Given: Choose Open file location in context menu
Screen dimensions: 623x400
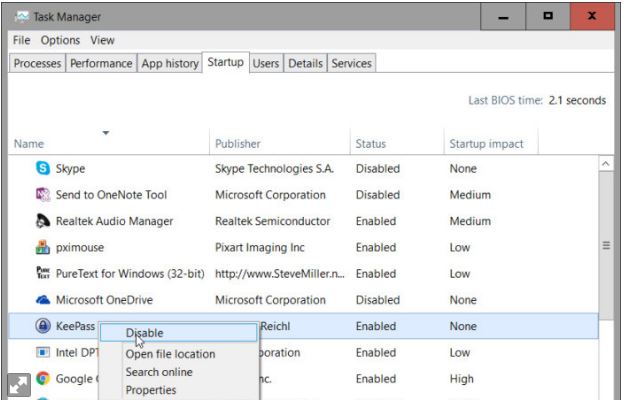Looking at the screenshot, I should point(170,354).
